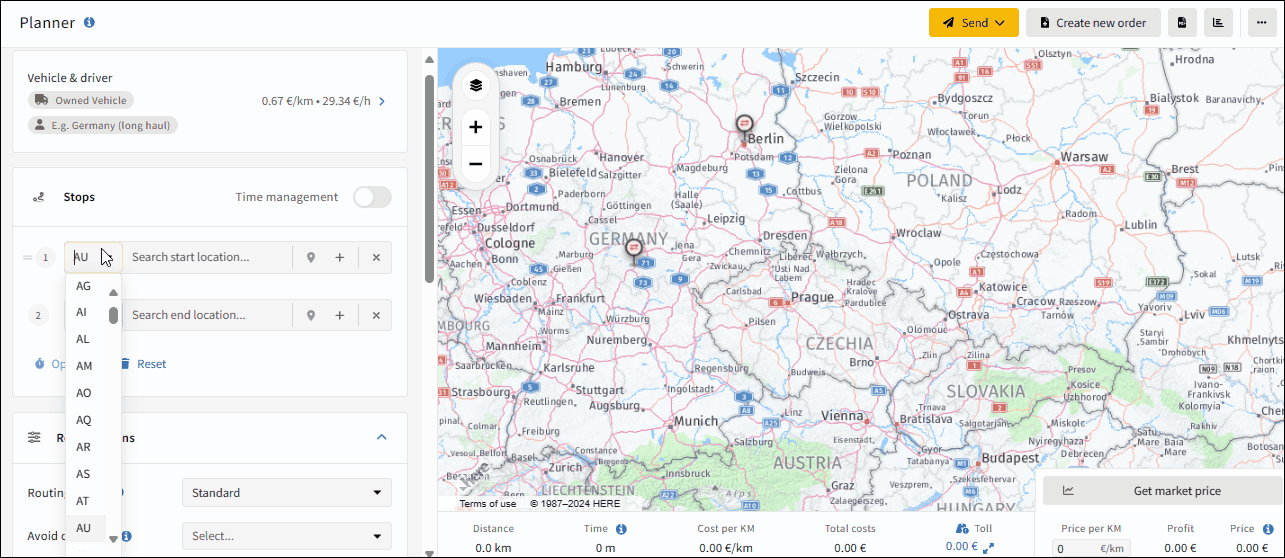Click the stop 1 drag handle

(27, 257)
